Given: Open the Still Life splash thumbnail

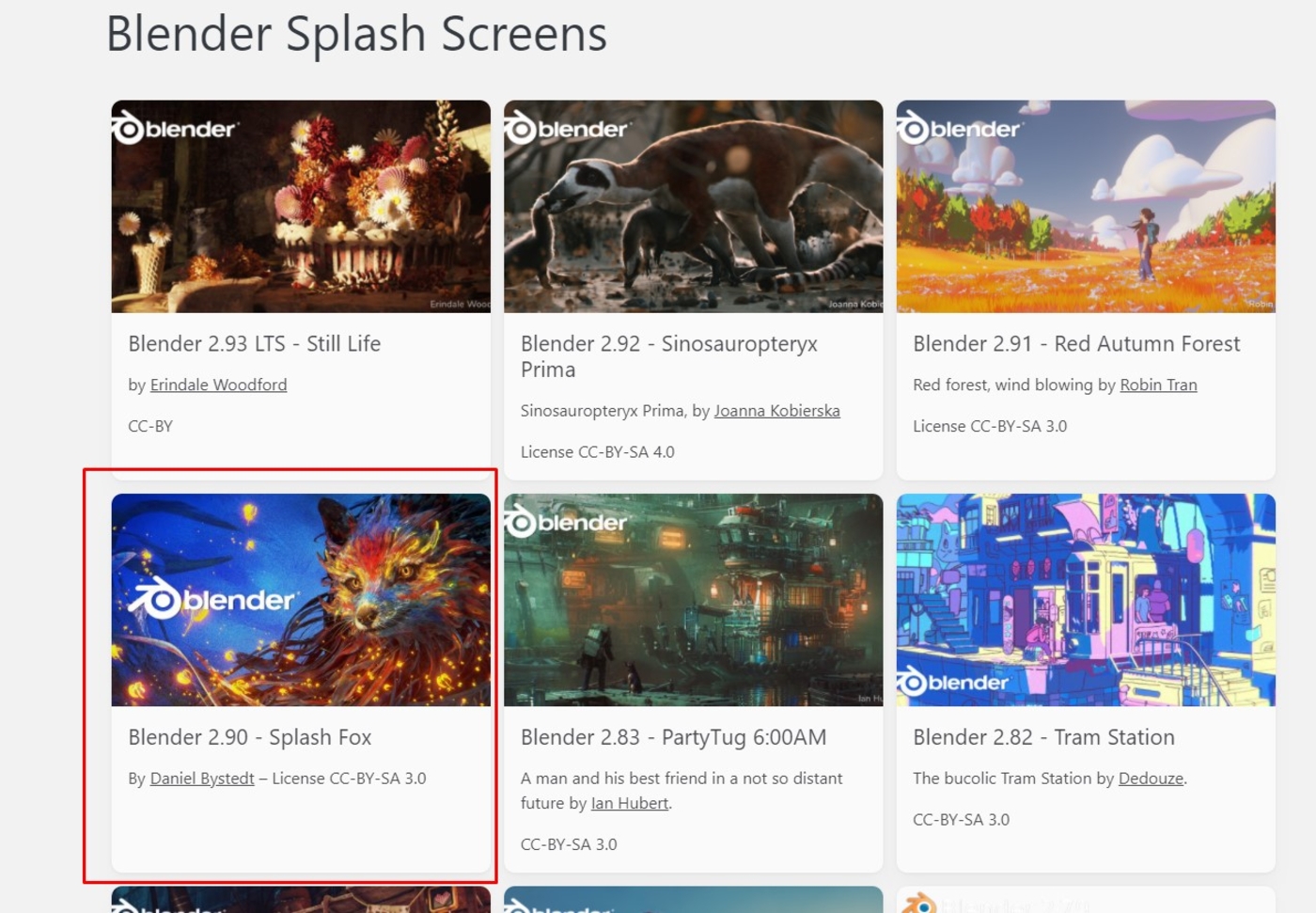Looking at the screenshot, I should [301, 207].
